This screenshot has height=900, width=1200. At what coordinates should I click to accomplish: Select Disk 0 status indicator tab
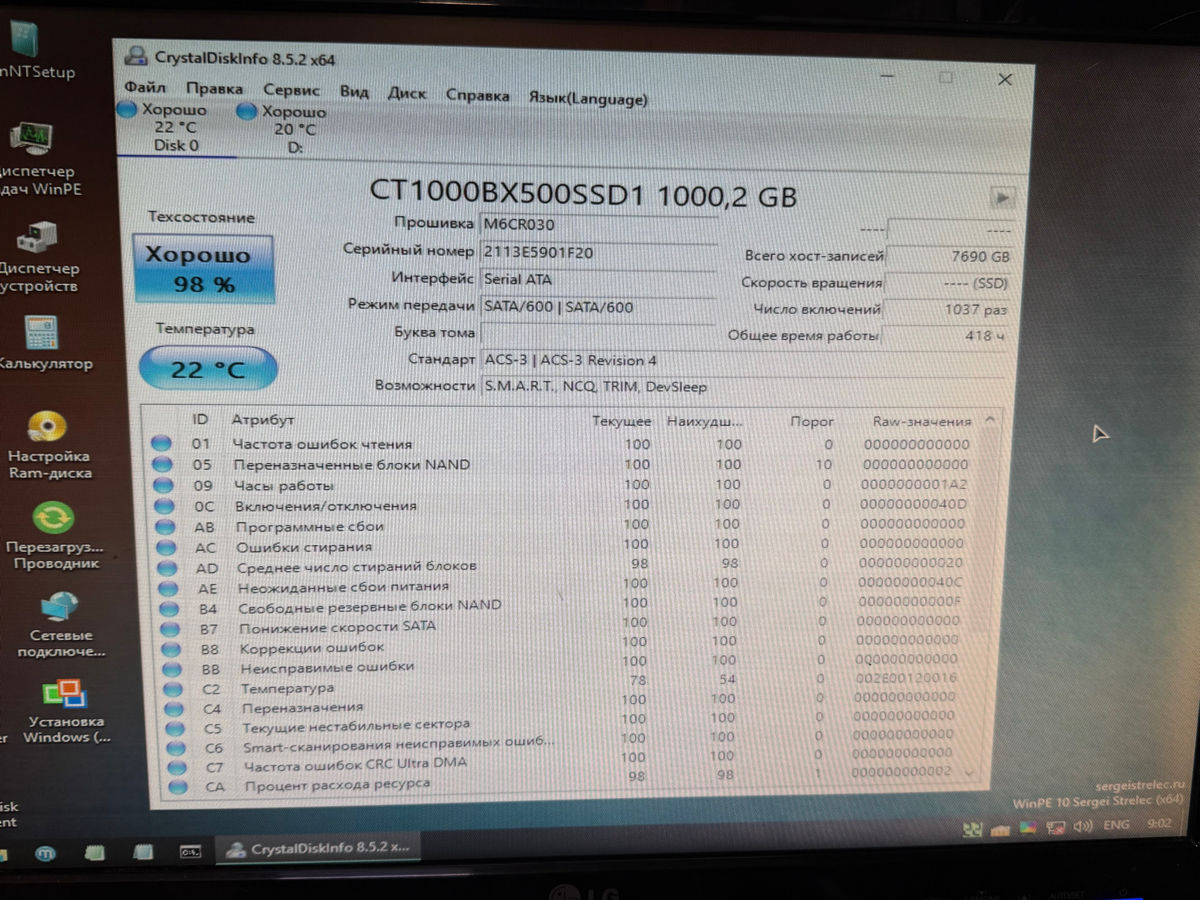[x=176, y=127]
